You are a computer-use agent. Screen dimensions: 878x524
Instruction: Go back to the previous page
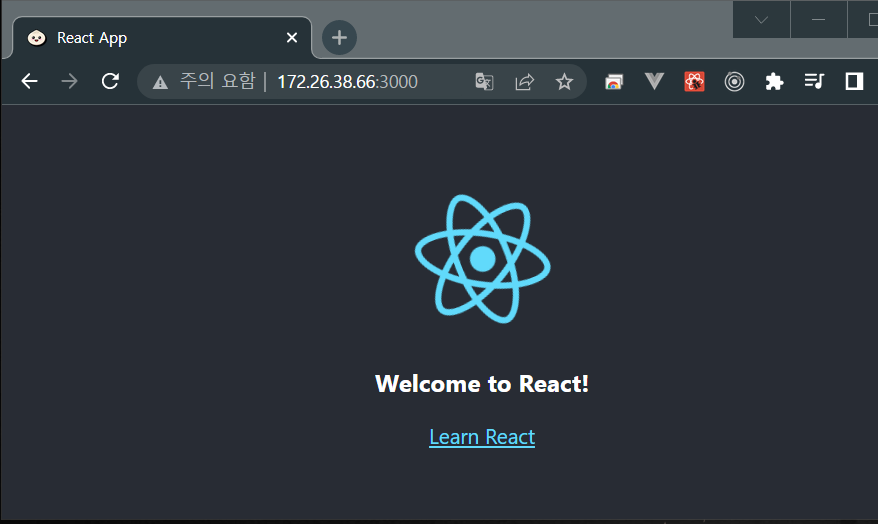(x=29, y=82)
